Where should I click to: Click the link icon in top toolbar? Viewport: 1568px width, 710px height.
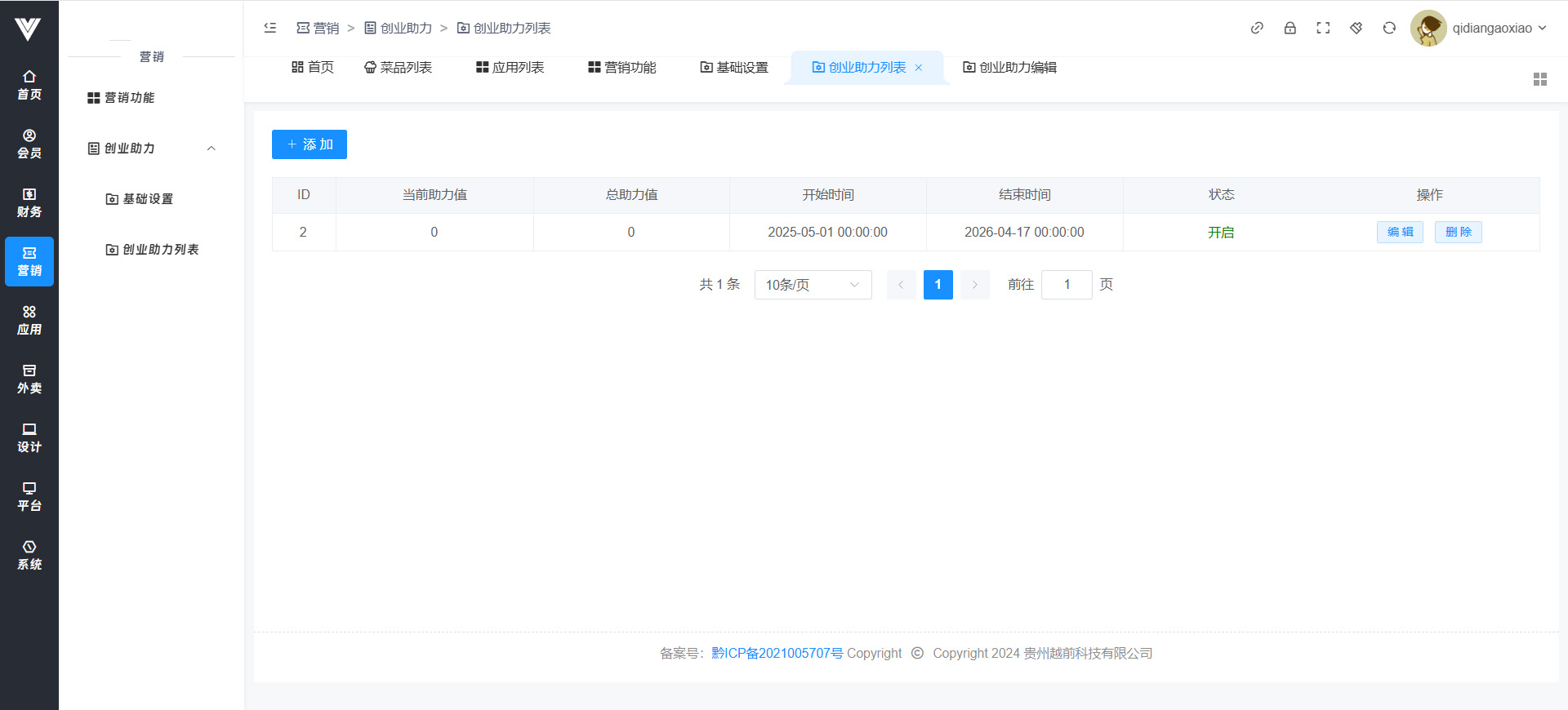click(1257, 28)
